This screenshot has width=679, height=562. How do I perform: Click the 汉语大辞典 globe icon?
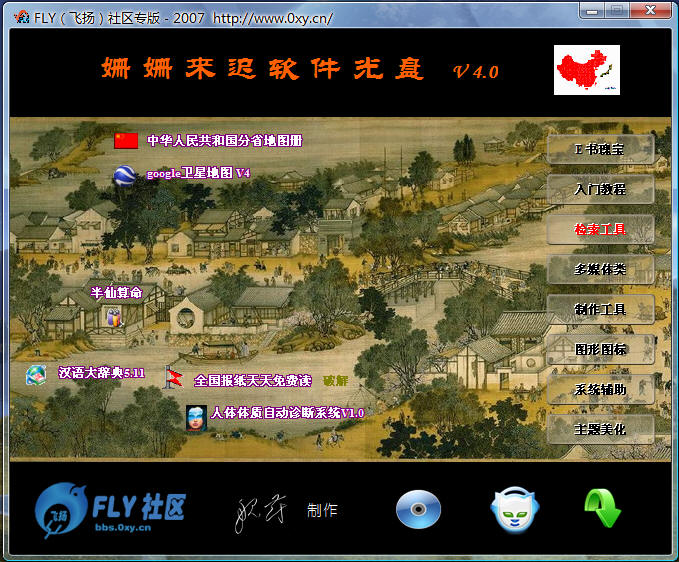point(36,375)
